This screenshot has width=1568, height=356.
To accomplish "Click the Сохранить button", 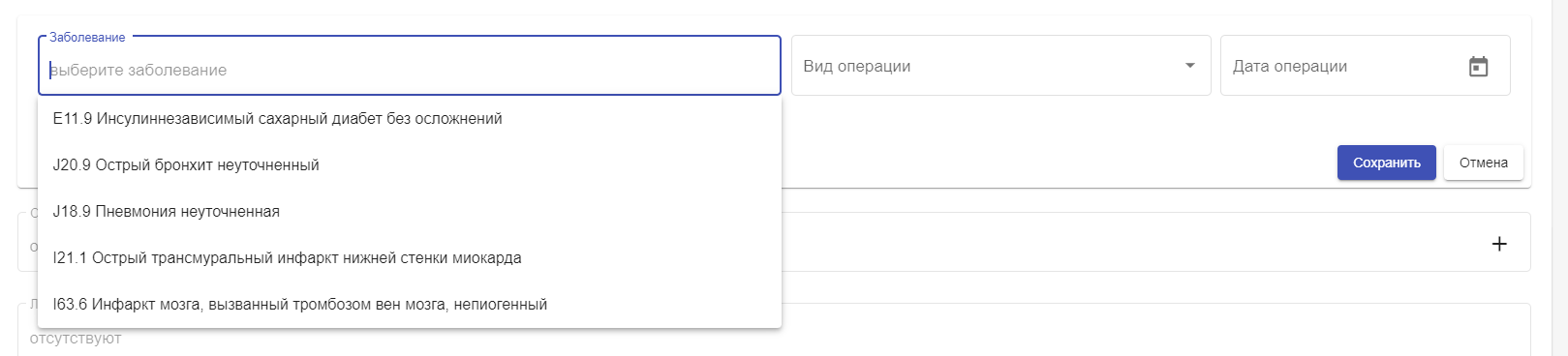I will tap(1386, 163).
